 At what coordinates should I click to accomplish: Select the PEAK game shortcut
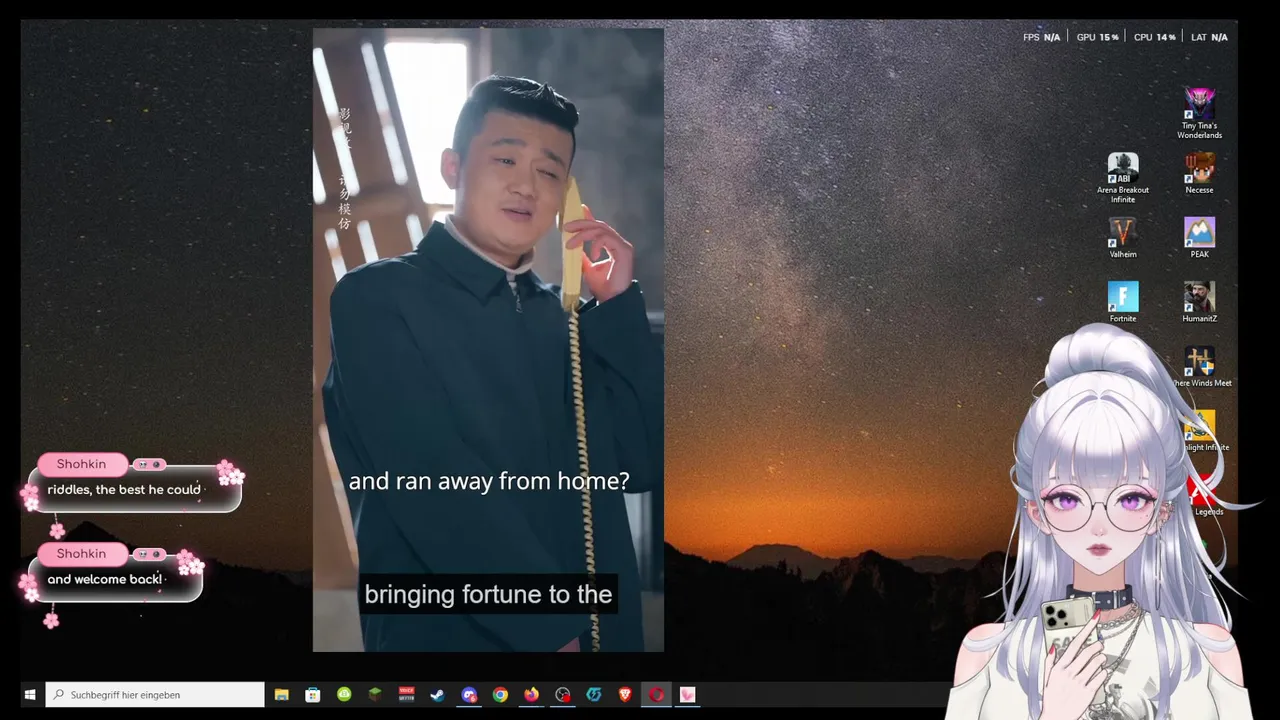(1199, 238)
